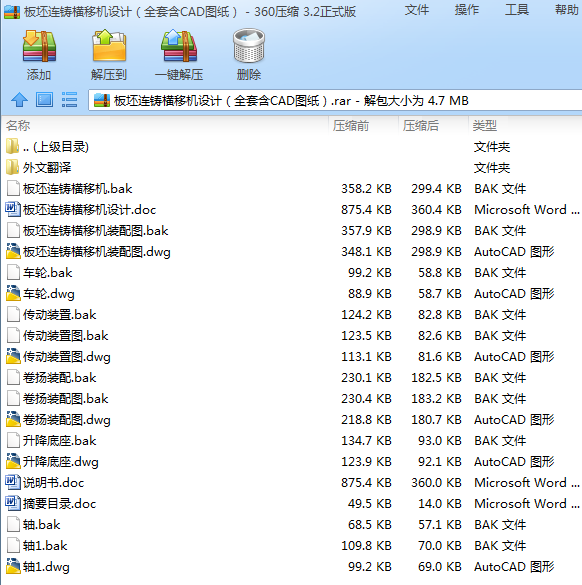Viewport: 582px width, 585px height.
Task: Open the 操作 menu
Action: 467,10
